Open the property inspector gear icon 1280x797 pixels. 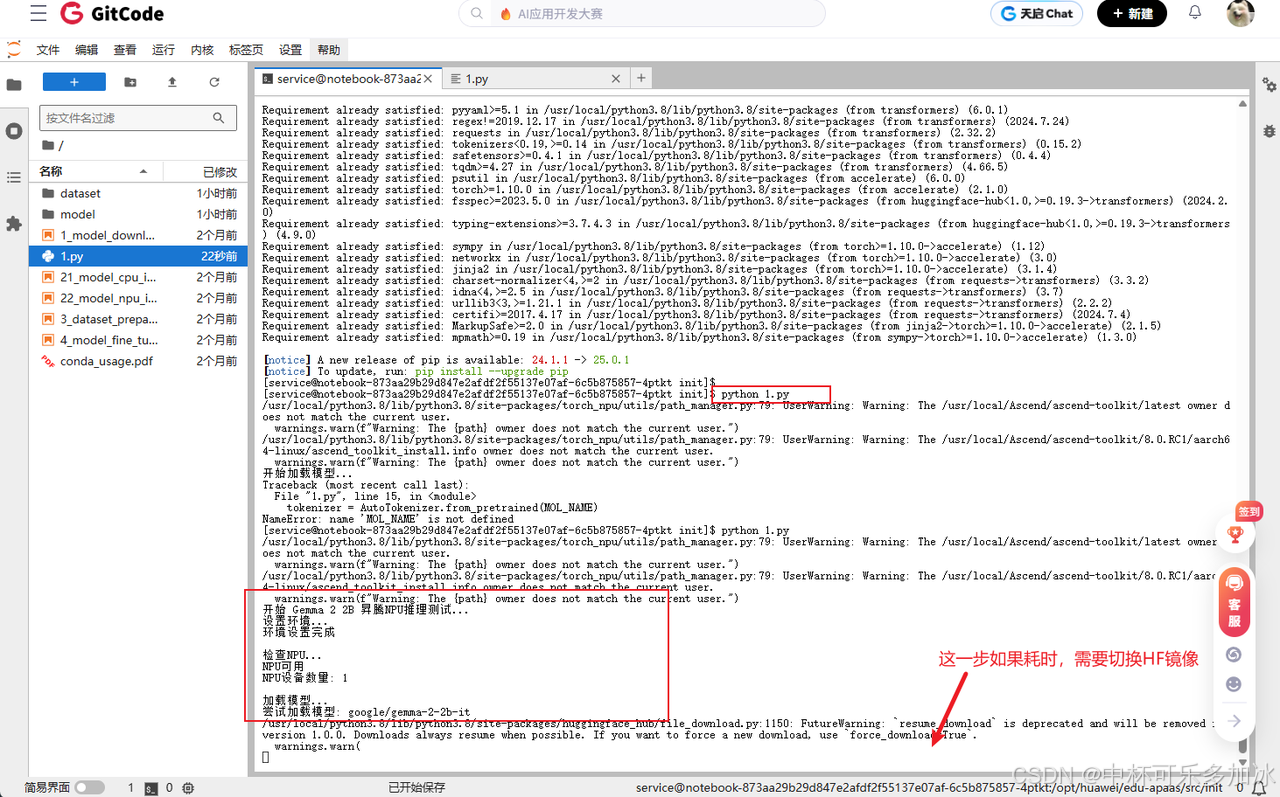click(x=1269, y=85)
